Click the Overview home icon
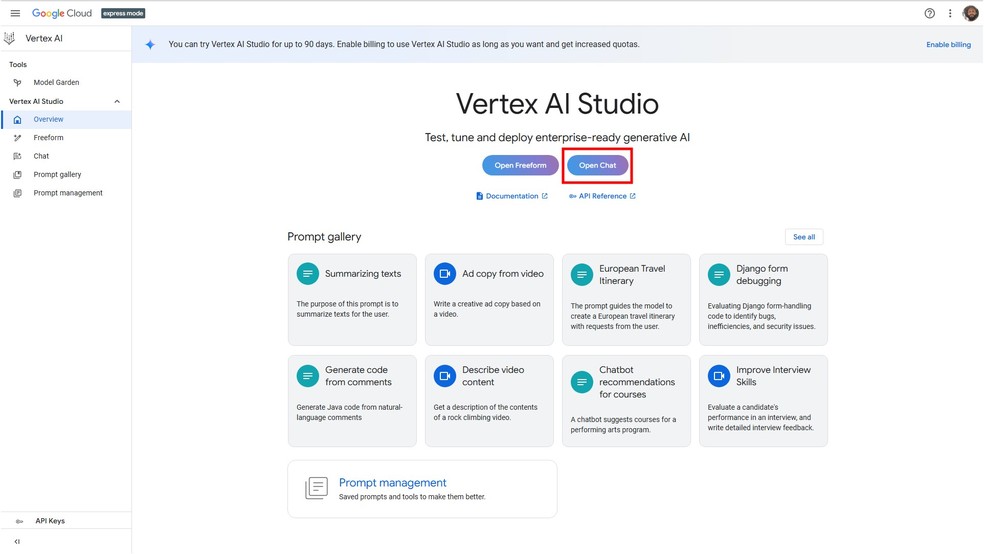984x554 pixels. pyautogui.click(x=18, y=119)
